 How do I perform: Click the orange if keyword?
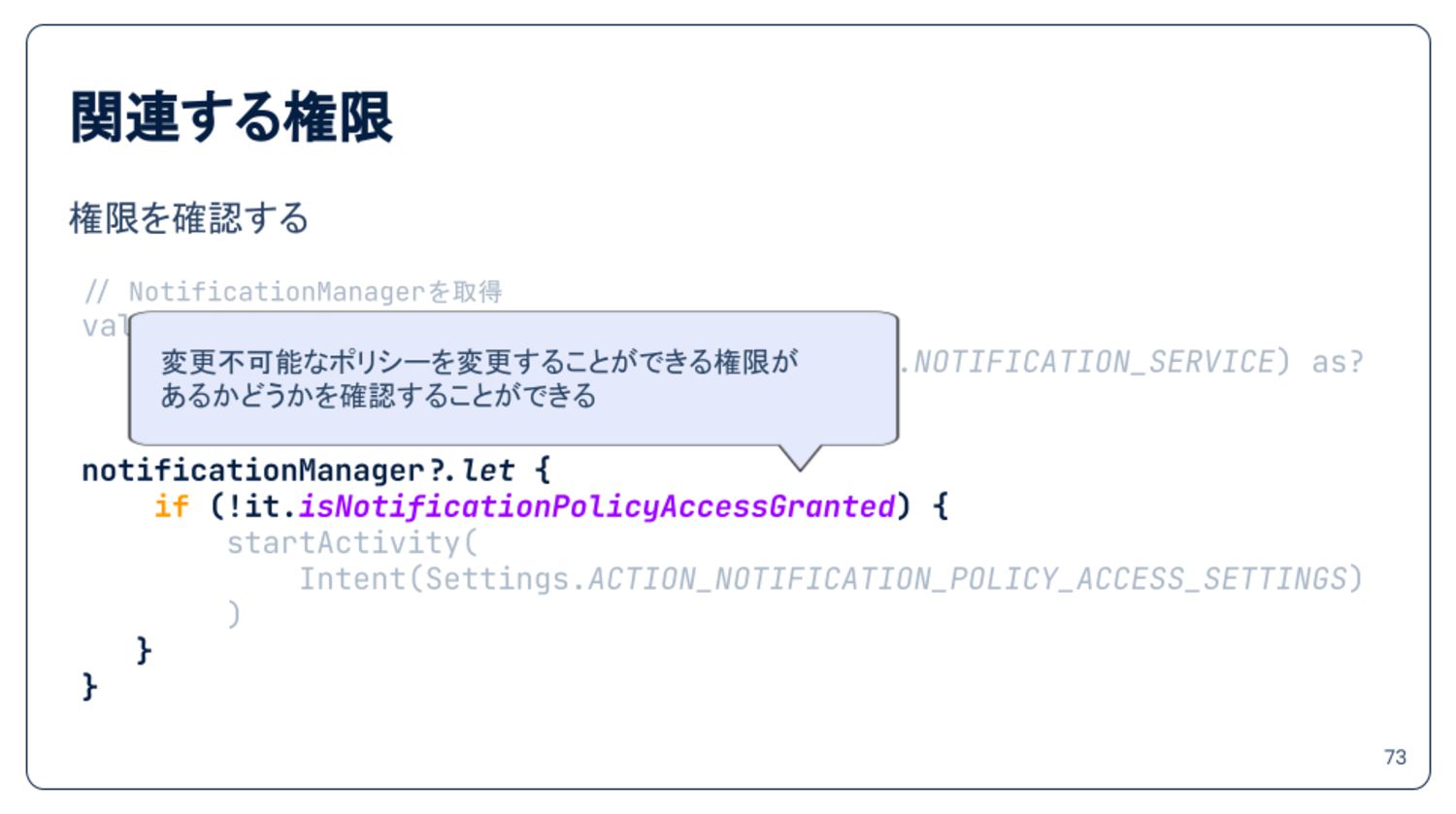pos(172,505)
